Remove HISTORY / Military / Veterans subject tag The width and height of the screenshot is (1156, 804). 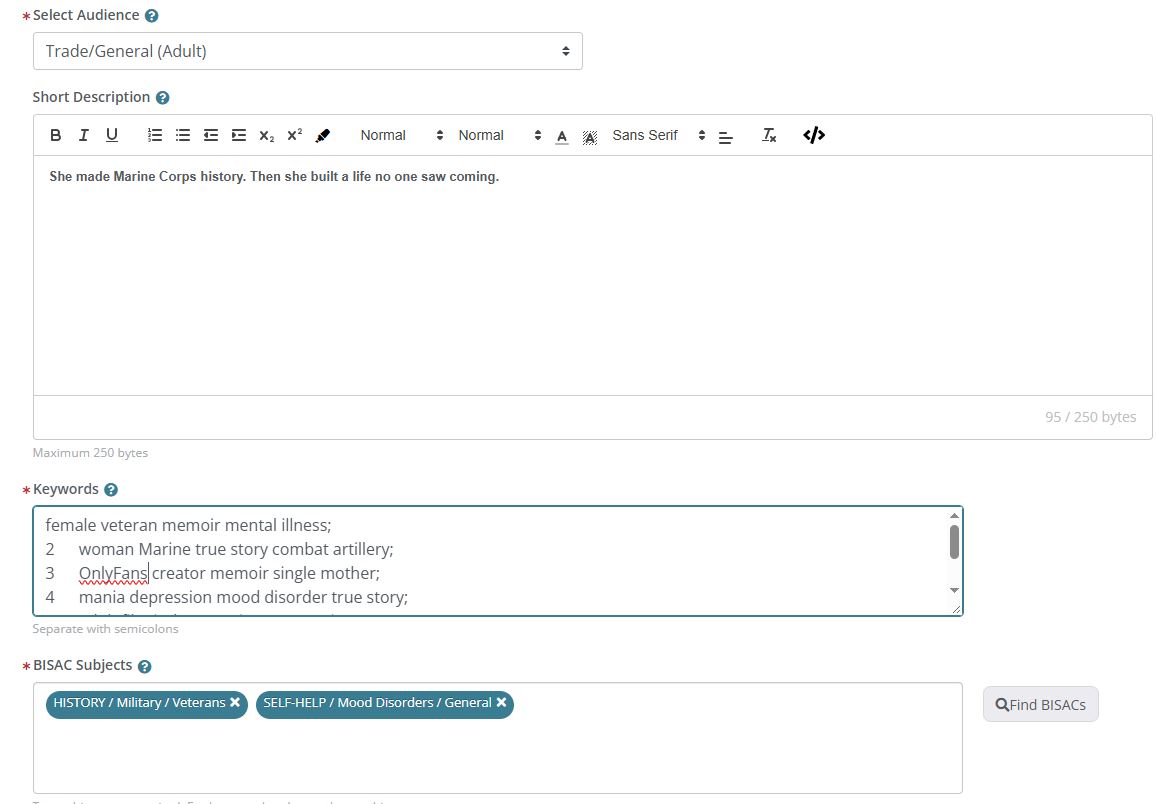click(x=235, y=702)
